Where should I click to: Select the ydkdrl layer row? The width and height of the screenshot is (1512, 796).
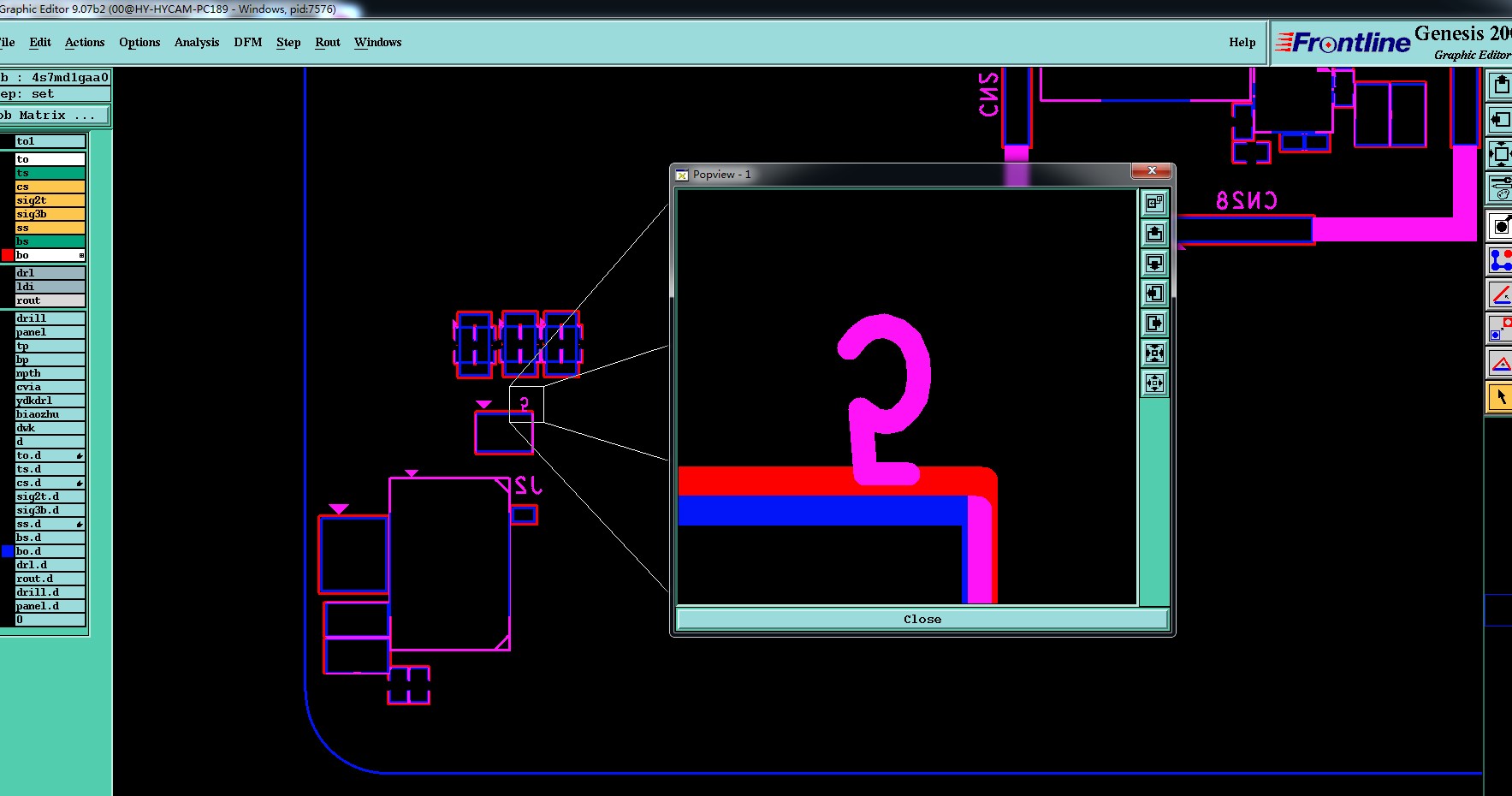[x=50, y=401]
